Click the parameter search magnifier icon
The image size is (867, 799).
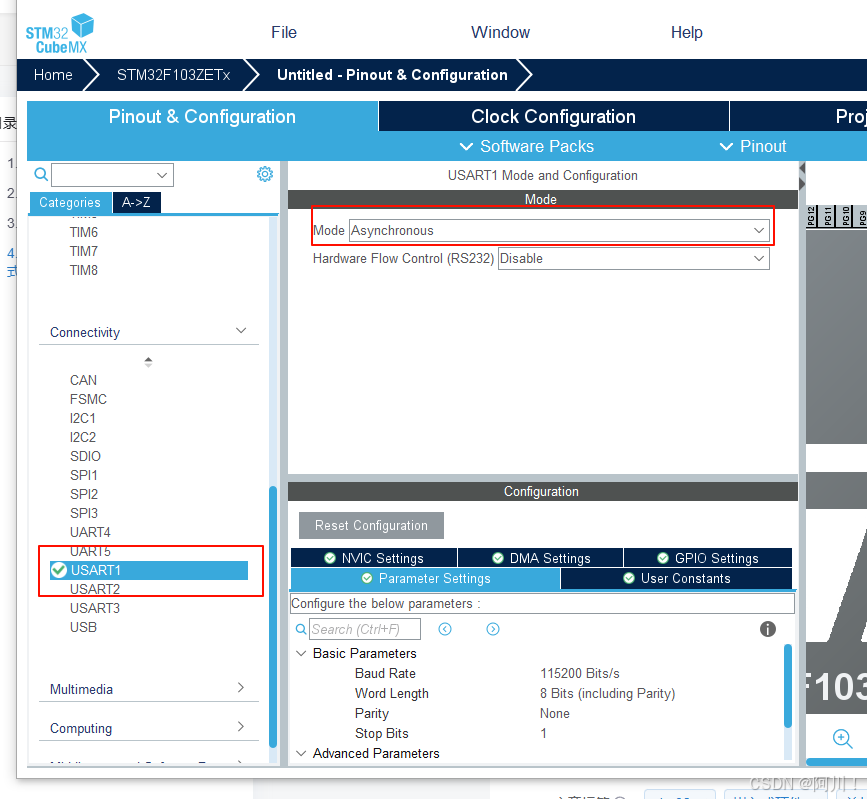pos(301,629)
